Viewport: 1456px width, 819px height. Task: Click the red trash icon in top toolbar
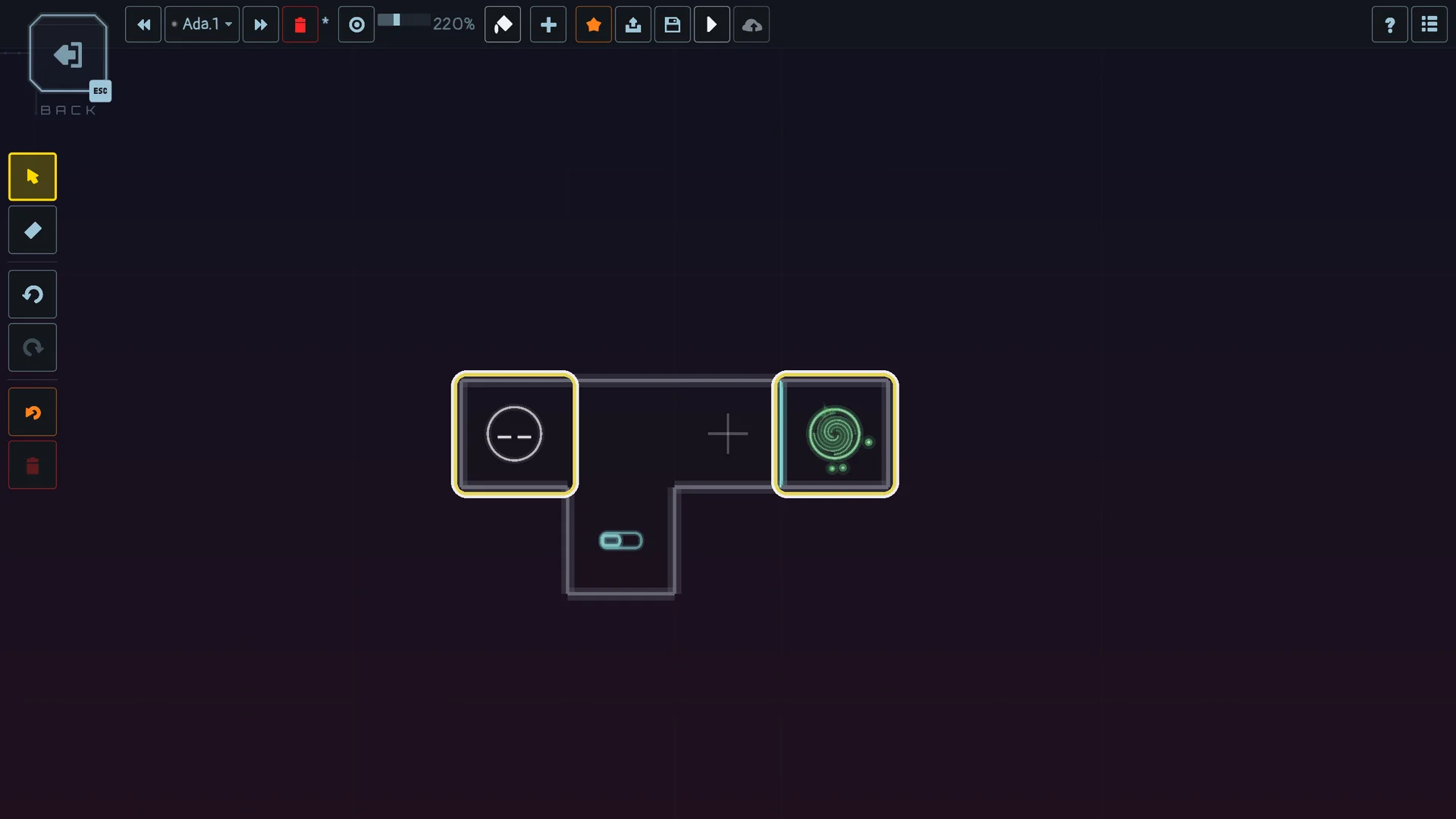pos(300,24)
